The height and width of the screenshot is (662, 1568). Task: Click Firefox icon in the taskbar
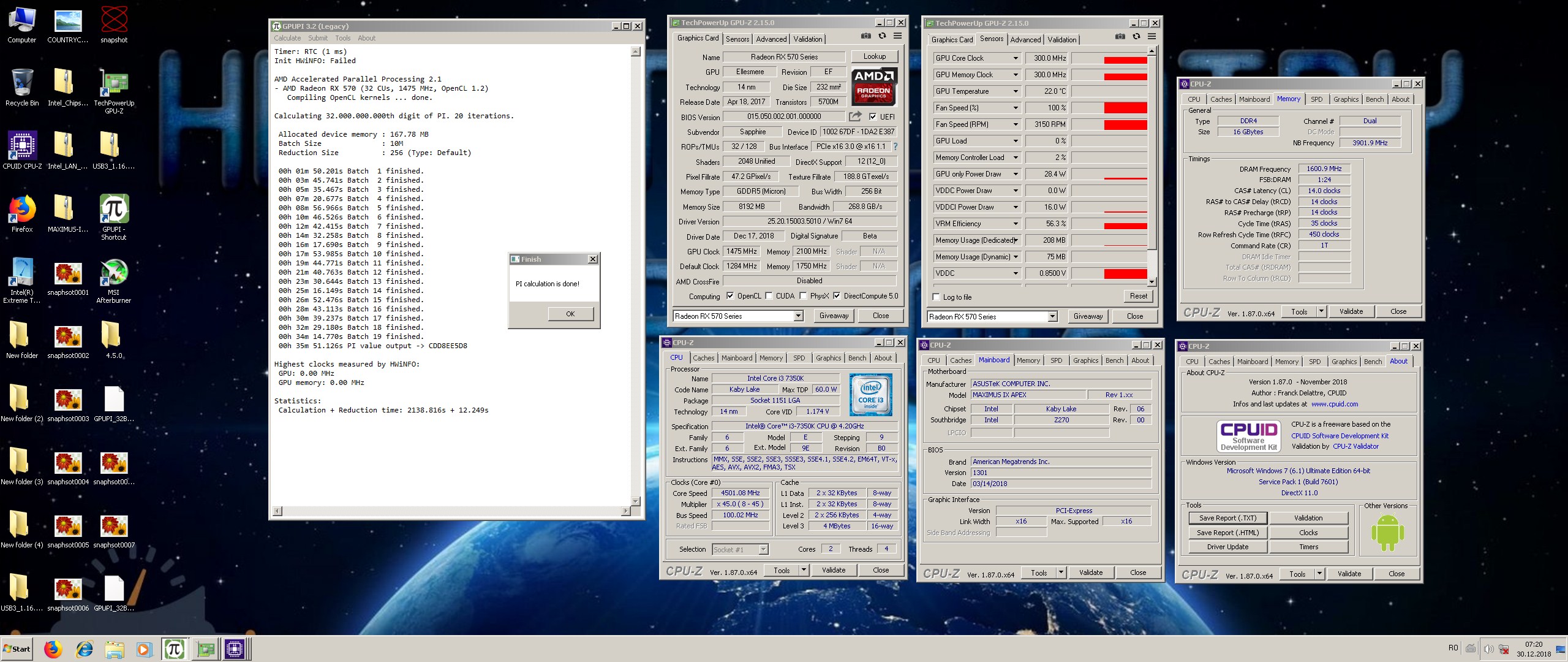pyautogui.click(x=53, y=649)
